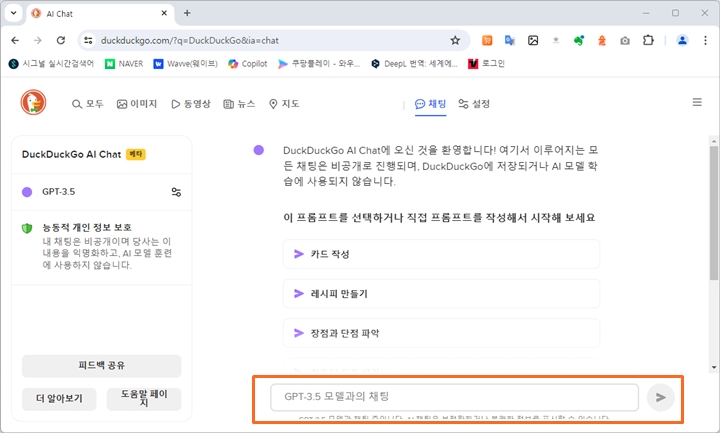This screenshot has height=433, width=720.
Task: Send the chat message arrow button
Action: [x=660, y=397]
